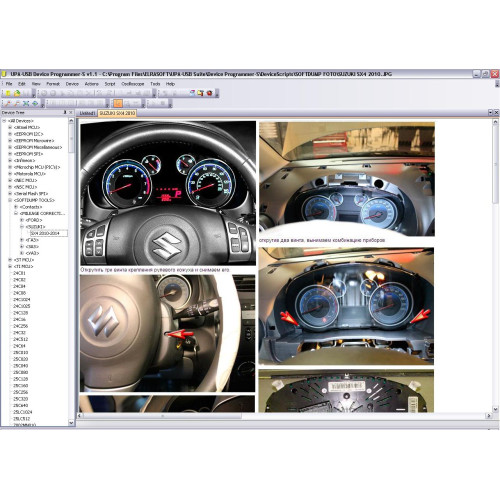Select SX4 2010-2014 tree item
Image resolution: width=500 pixels, height=500 pixels.
(x=45, y=234)
